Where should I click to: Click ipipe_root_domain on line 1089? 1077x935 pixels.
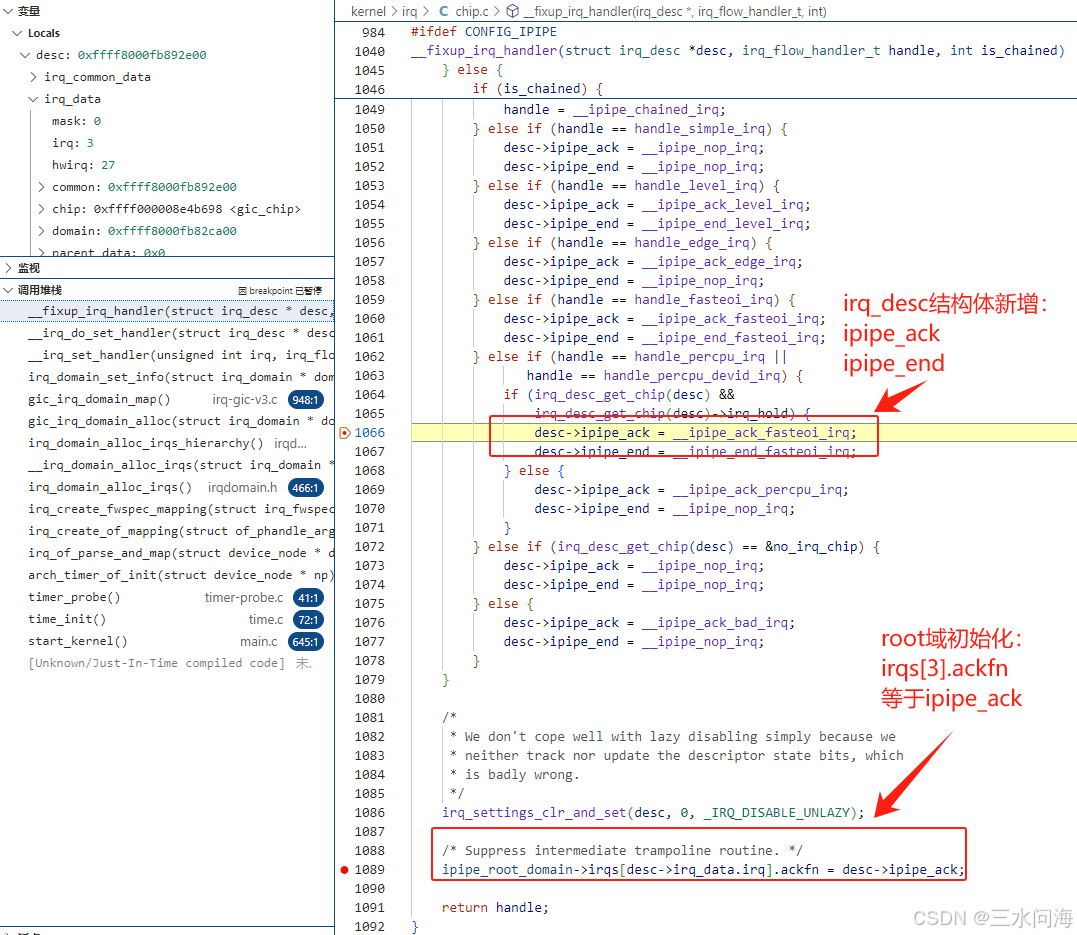507,870
